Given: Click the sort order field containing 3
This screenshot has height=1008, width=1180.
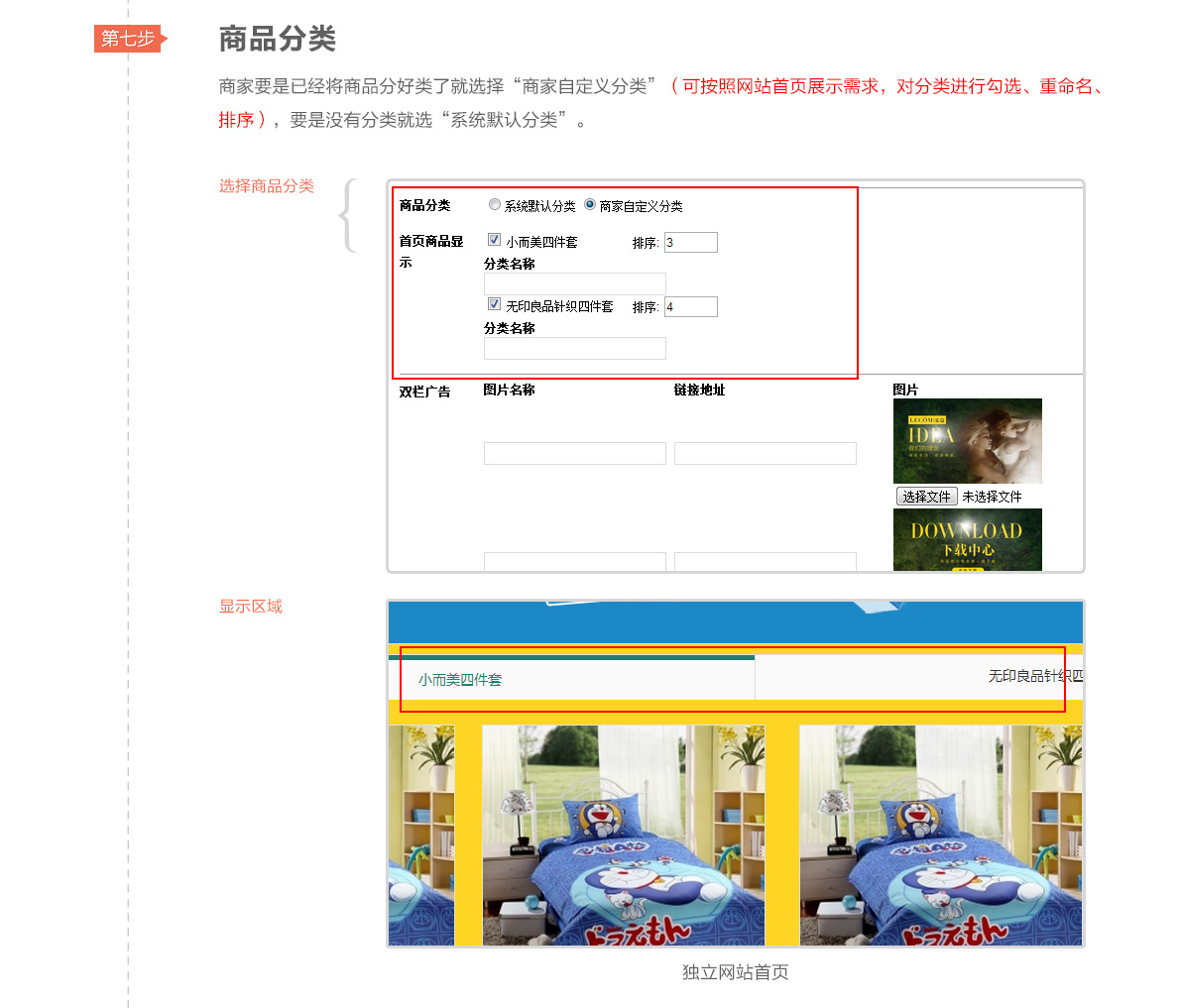Looking at the screenshot, I should click(x=691, y=242).
